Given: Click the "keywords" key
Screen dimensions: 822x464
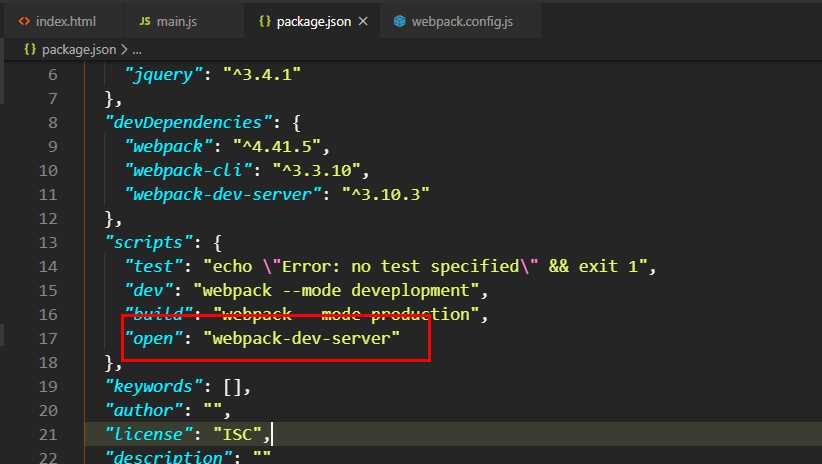Looking at the screenshot, I should click(x=154, y=387).
